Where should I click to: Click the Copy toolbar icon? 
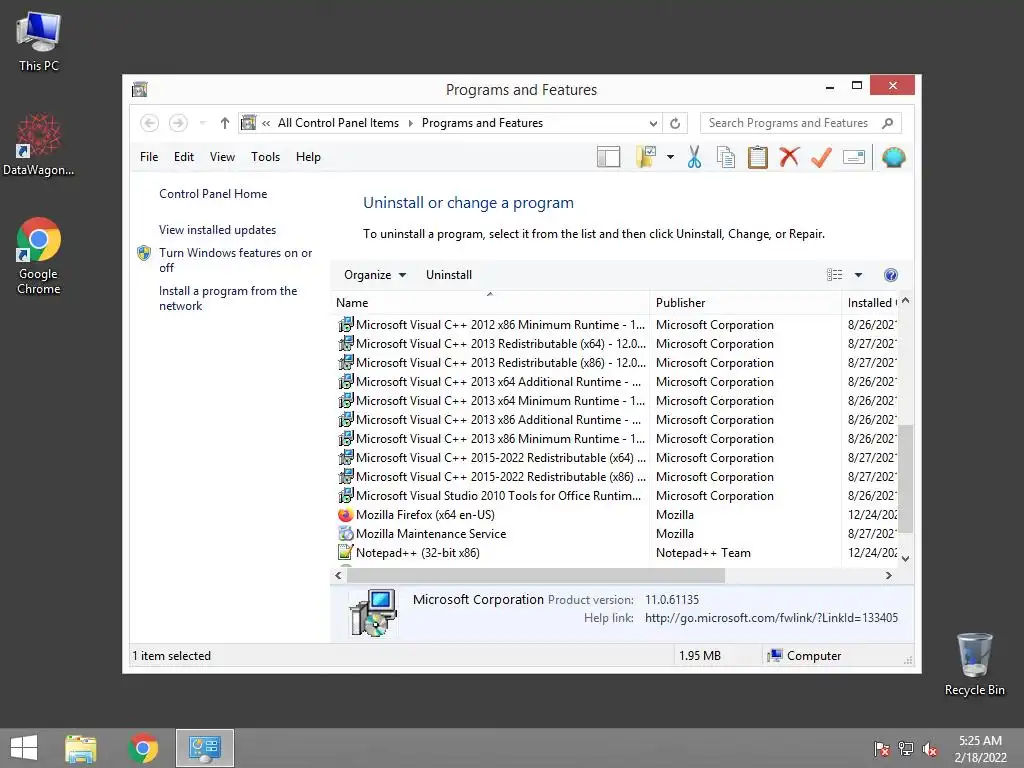point(726,157)
